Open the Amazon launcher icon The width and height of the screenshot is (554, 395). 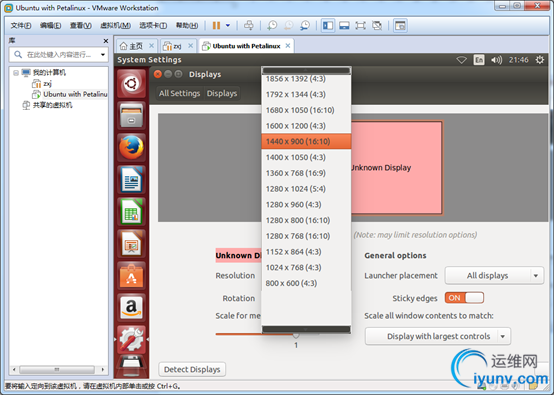pos(131,308)
